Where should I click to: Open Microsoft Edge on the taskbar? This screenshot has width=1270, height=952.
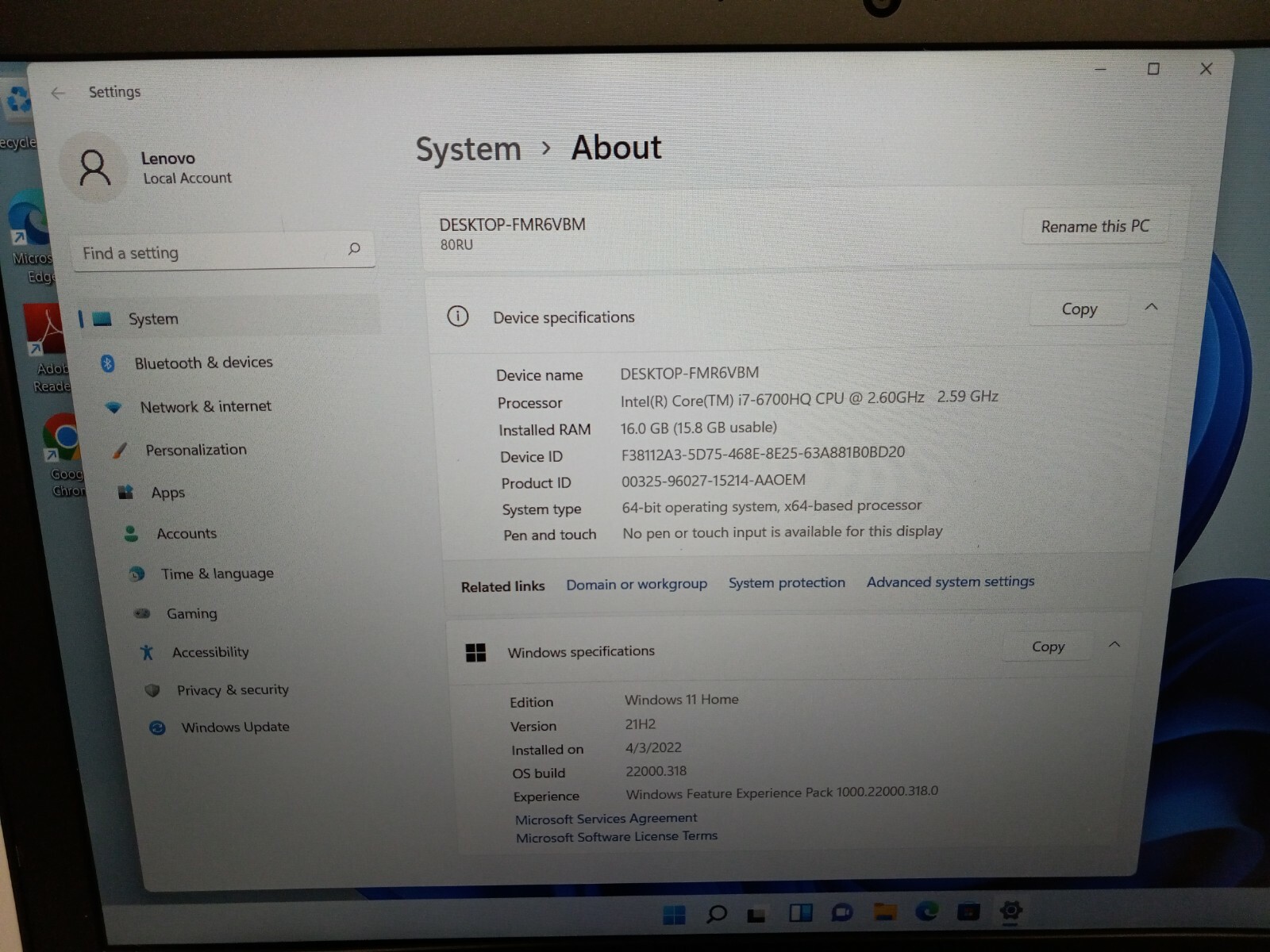click(x=926, y=912)
